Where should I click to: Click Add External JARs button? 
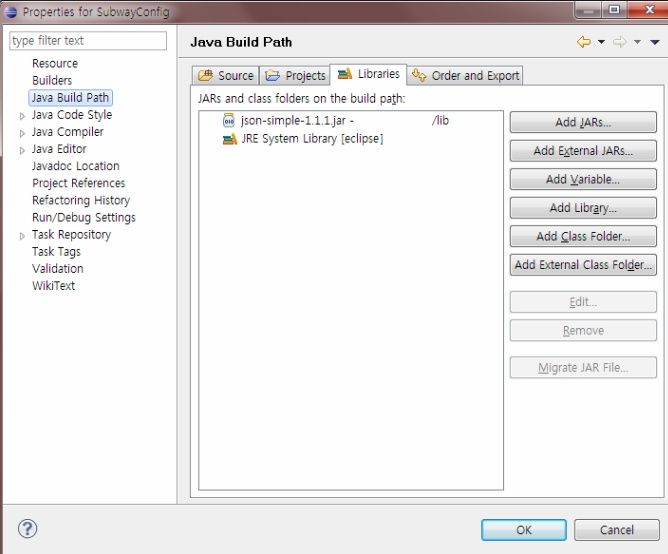[583, 151]
